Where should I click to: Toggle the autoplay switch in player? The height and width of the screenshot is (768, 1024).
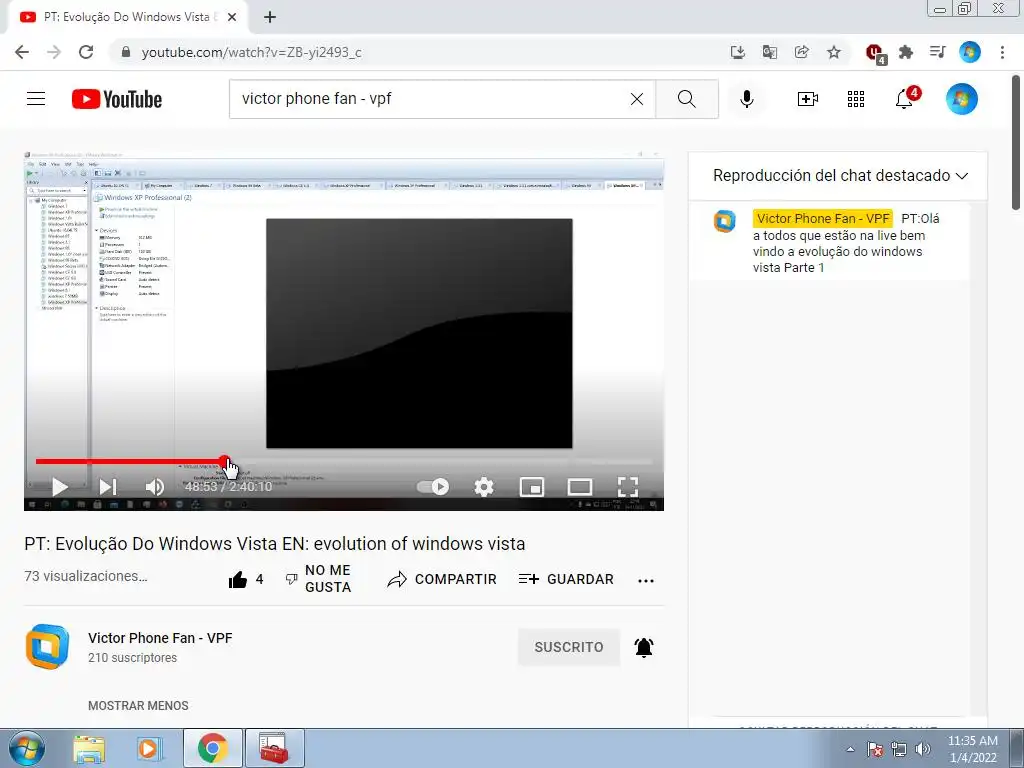point(433,487)
